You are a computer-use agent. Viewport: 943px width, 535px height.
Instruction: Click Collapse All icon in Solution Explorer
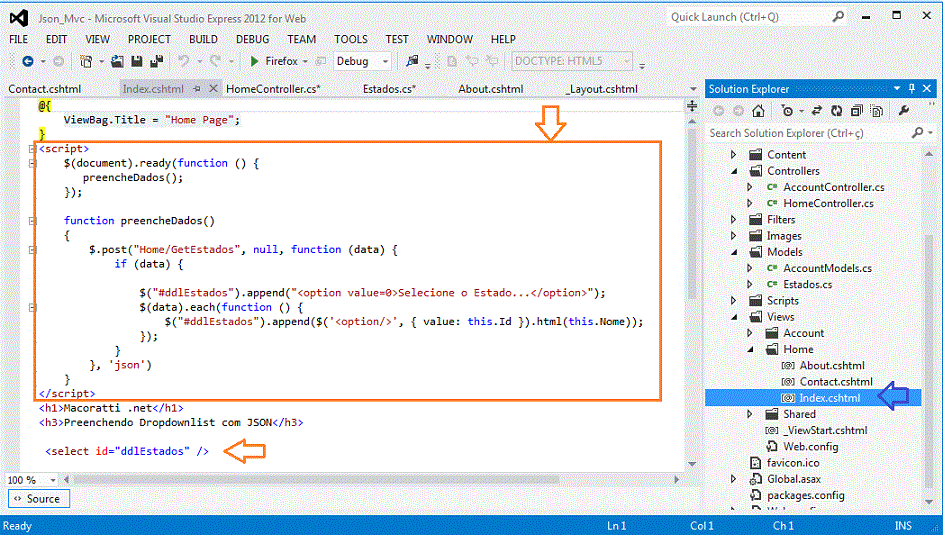pos(856,111)
